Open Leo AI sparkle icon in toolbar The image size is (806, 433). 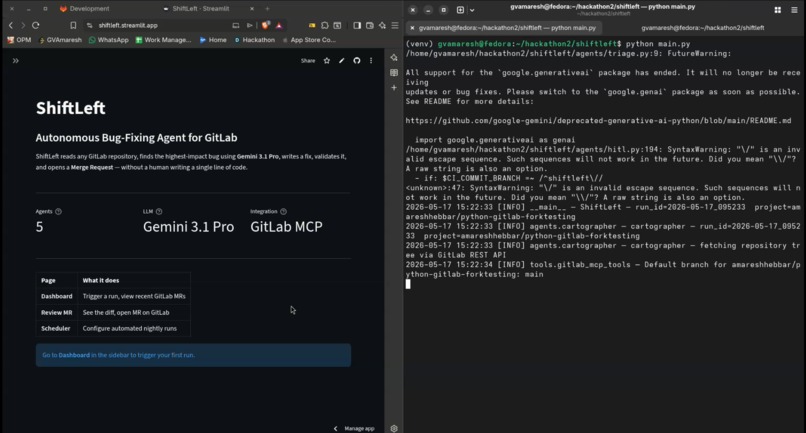pos(382,25)
